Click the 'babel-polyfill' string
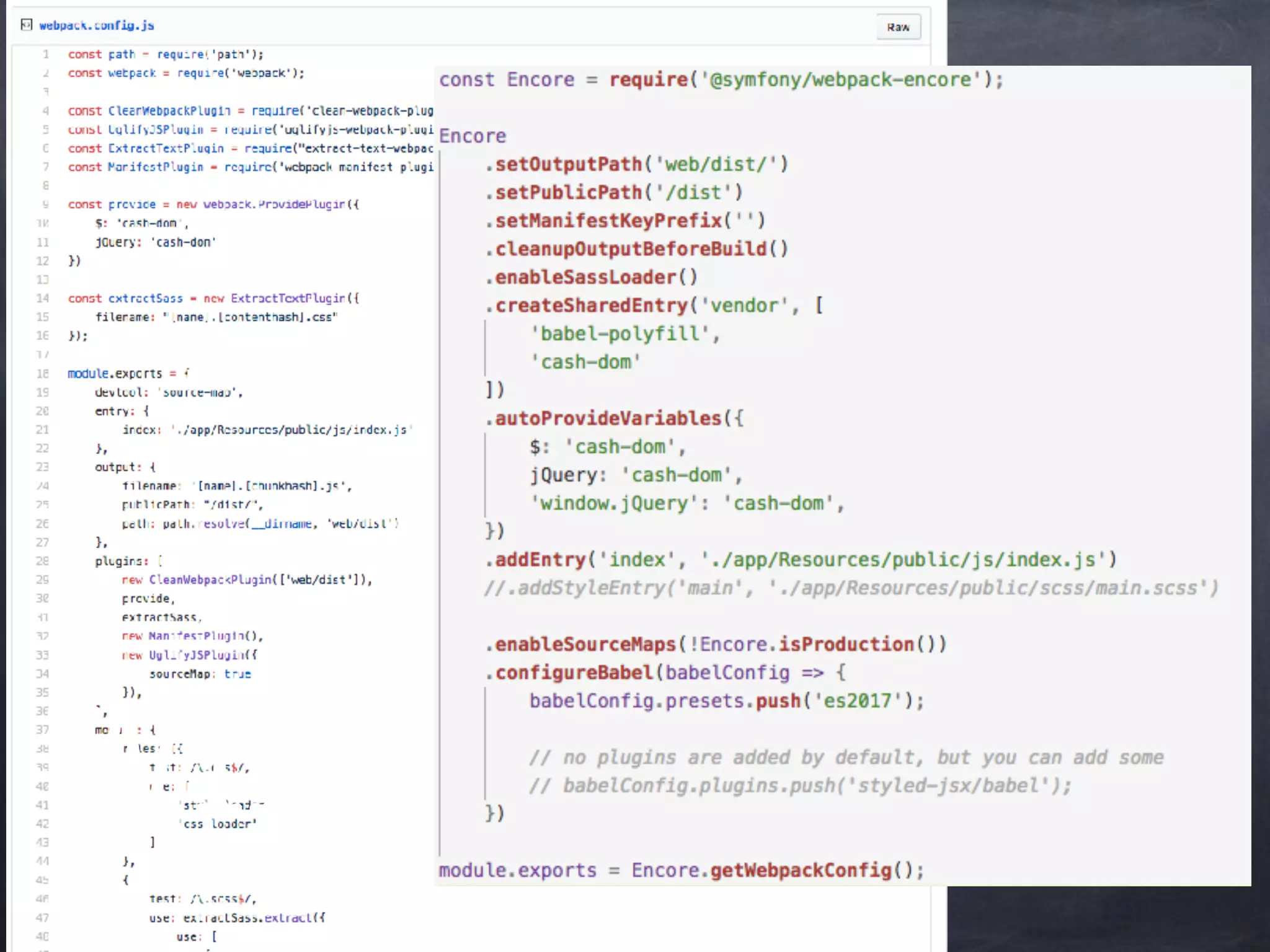 pyautogui.click(x=620, y=334)
